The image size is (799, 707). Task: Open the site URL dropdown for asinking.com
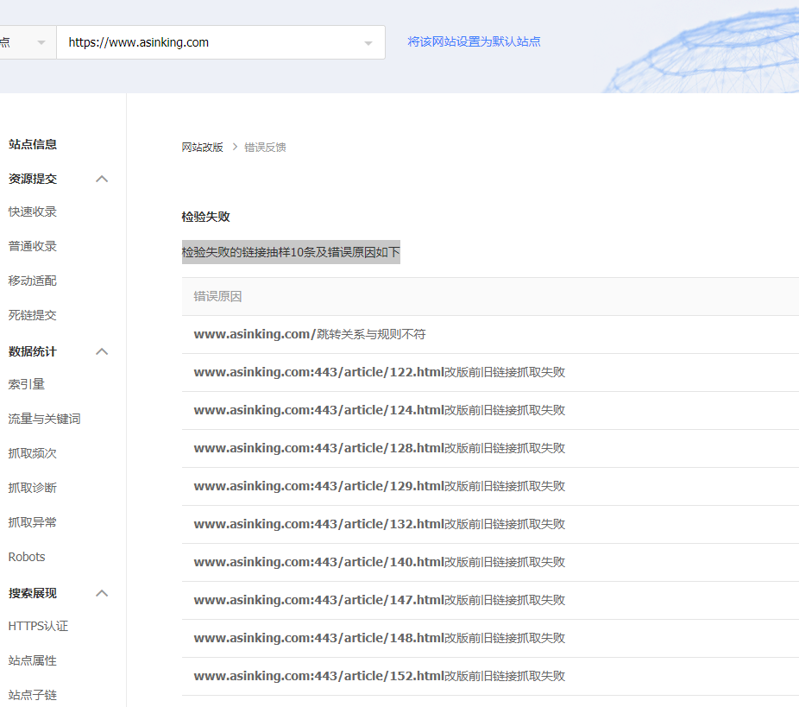pos(367,43)
